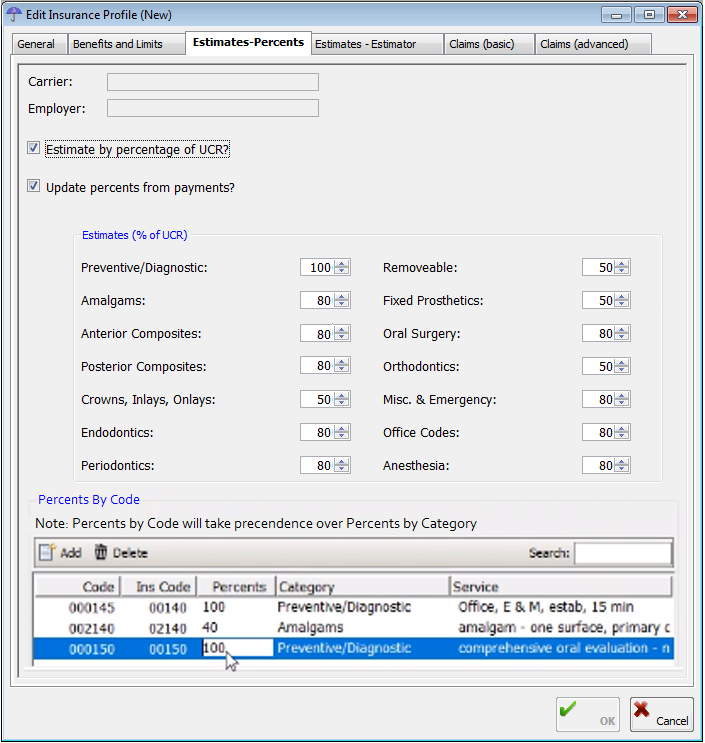Switch to the General tab
The image size is (705, 743).
[x=36, y=44]
